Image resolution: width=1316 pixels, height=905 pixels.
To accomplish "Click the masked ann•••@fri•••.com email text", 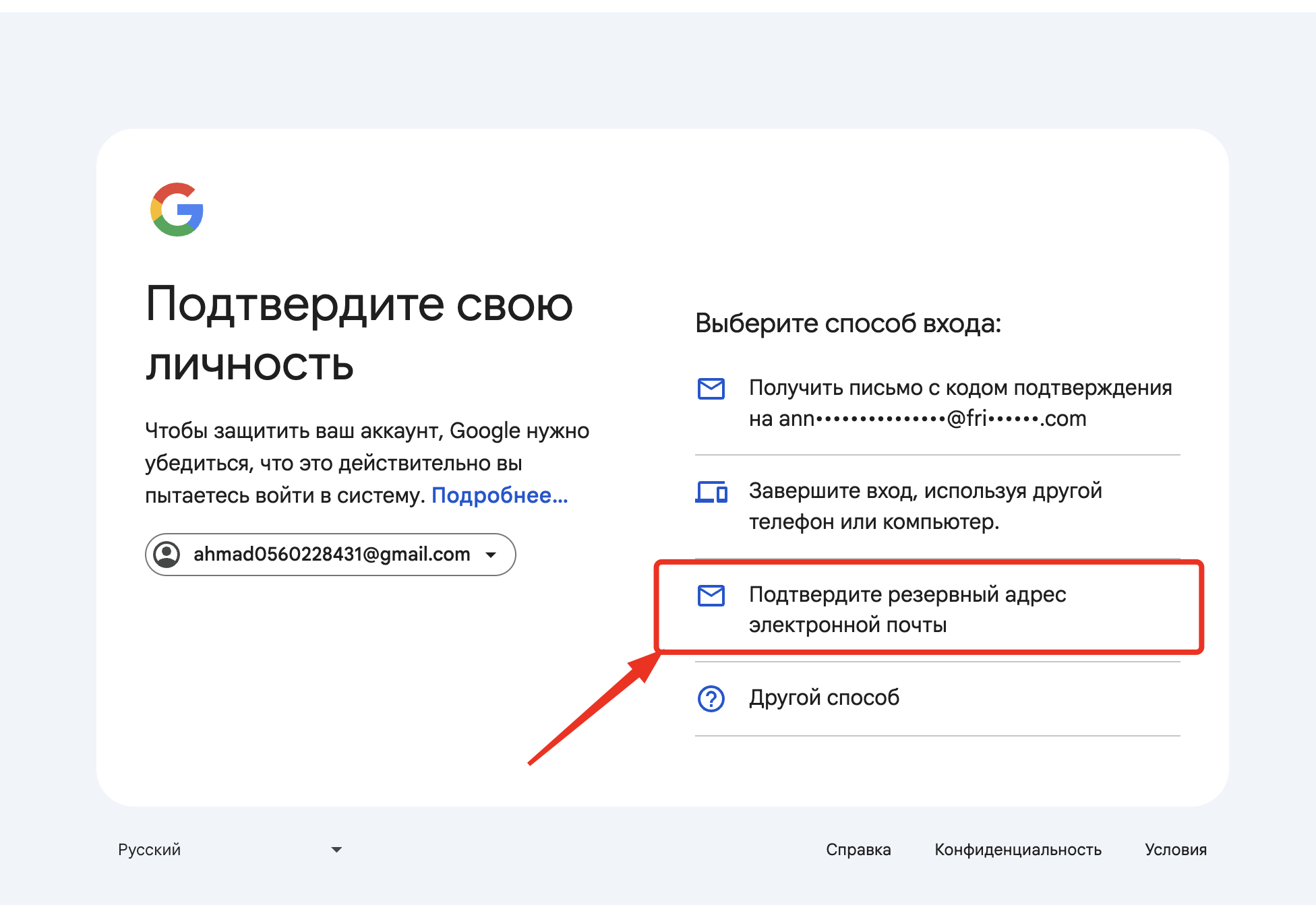I will [x=932, y=418].
